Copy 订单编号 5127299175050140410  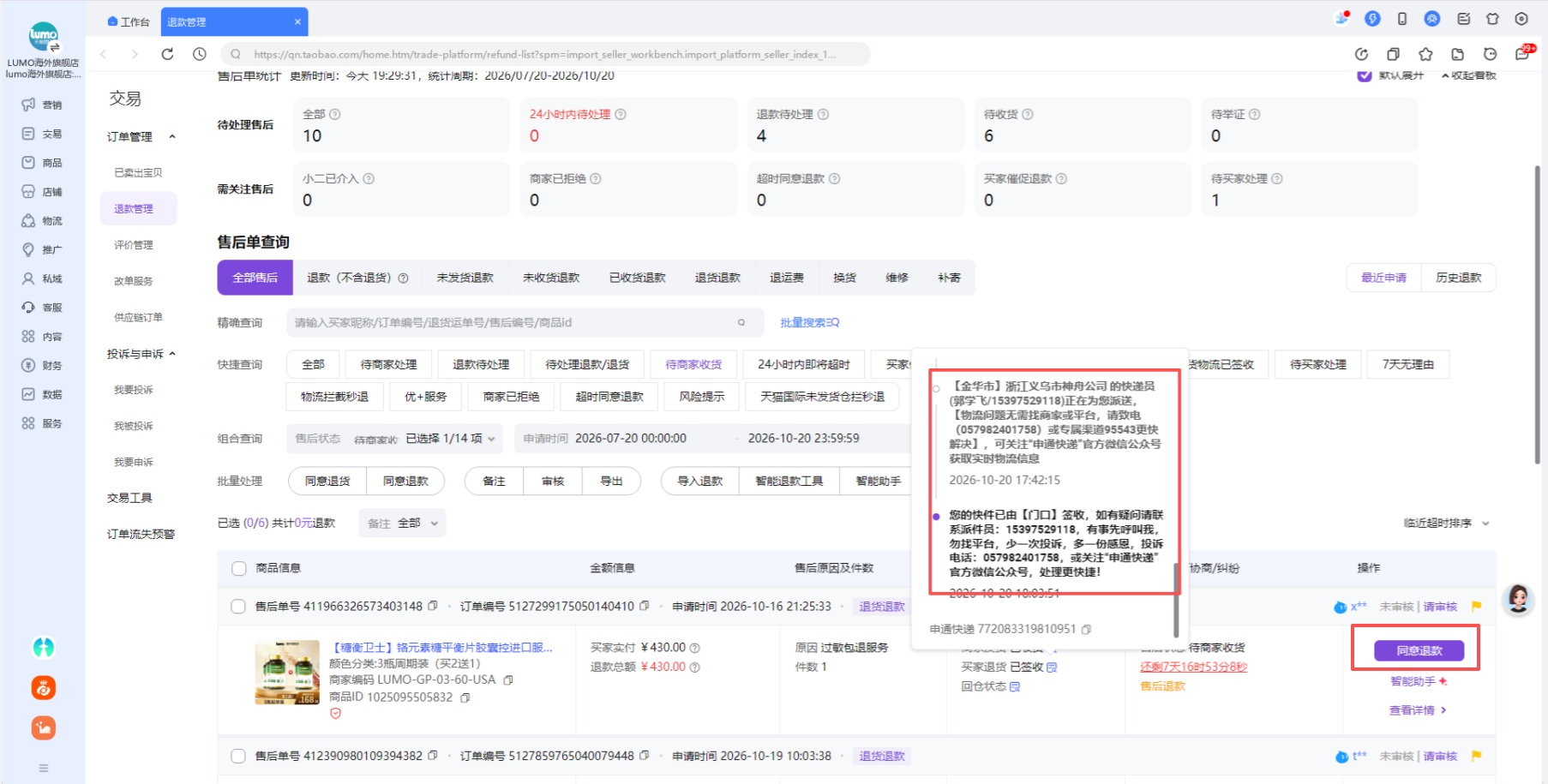coord(645,606)
